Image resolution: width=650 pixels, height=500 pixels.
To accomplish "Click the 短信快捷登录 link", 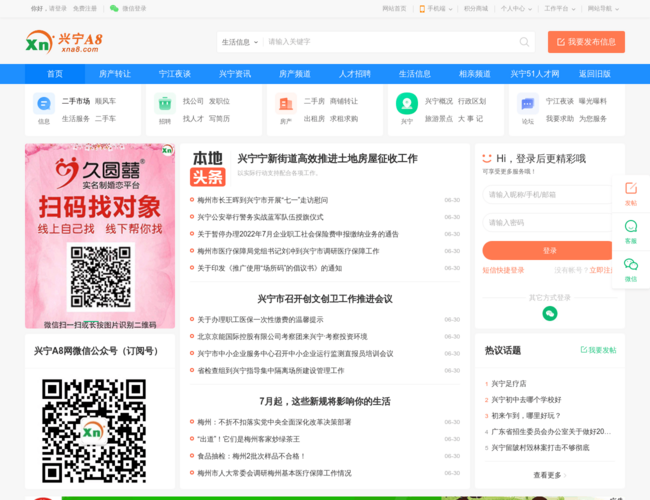I will (x=503, y=270).
